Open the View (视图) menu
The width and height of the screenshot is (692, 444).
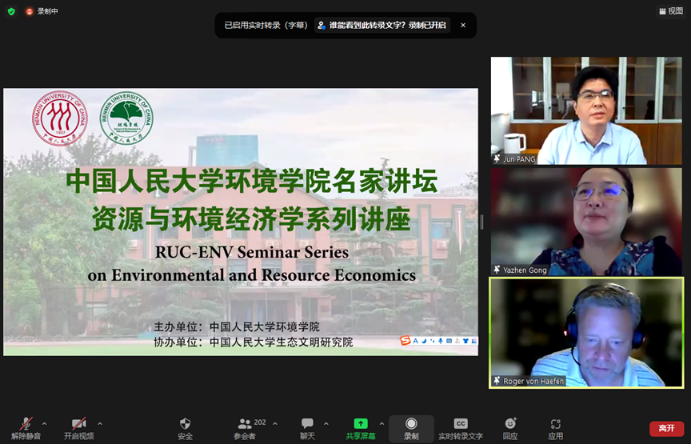[x=670, y=11]
